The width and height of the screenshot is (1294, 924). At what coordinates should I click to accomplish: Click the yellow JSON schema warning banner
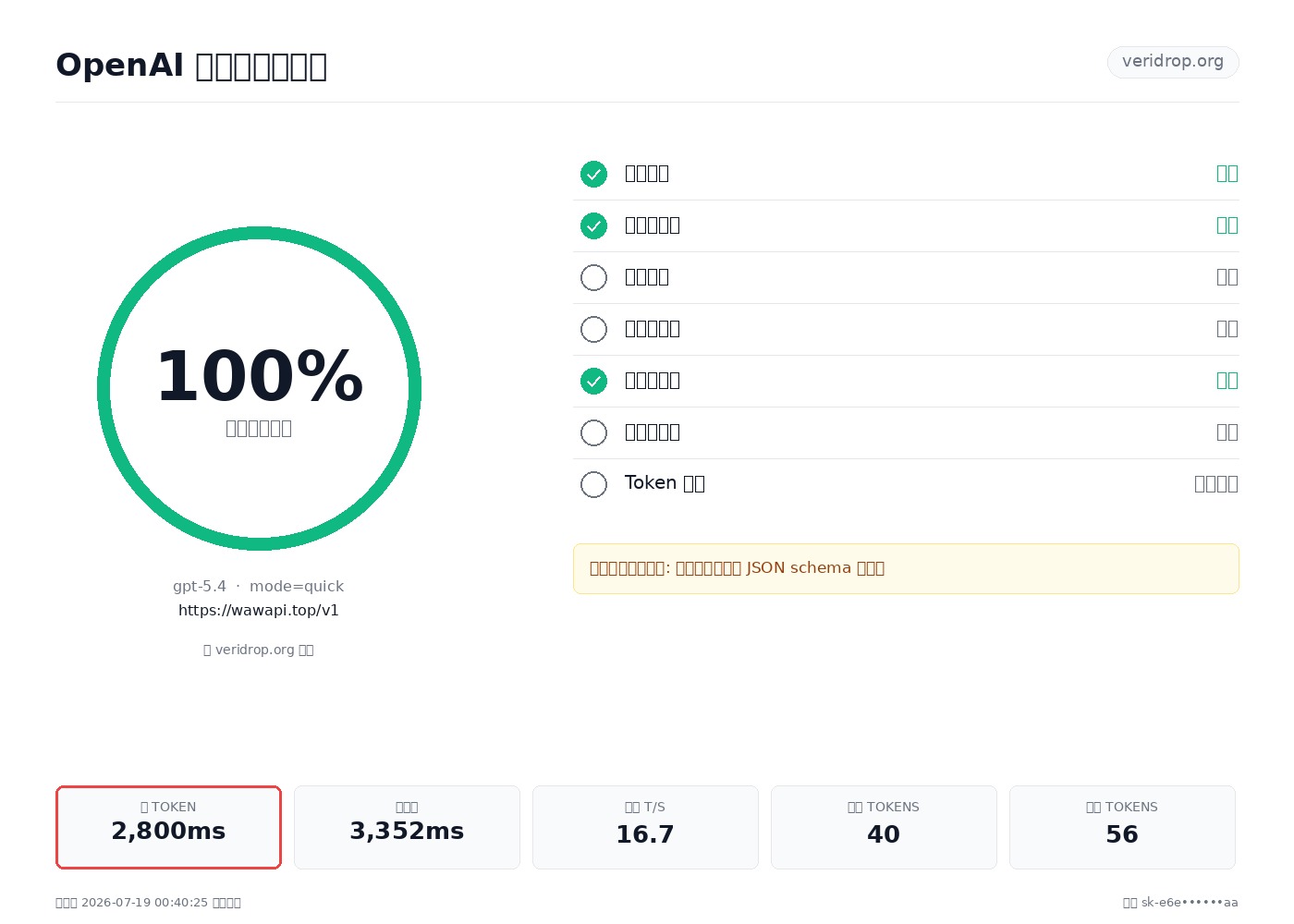pyautogui.click(x=906, y=568)
